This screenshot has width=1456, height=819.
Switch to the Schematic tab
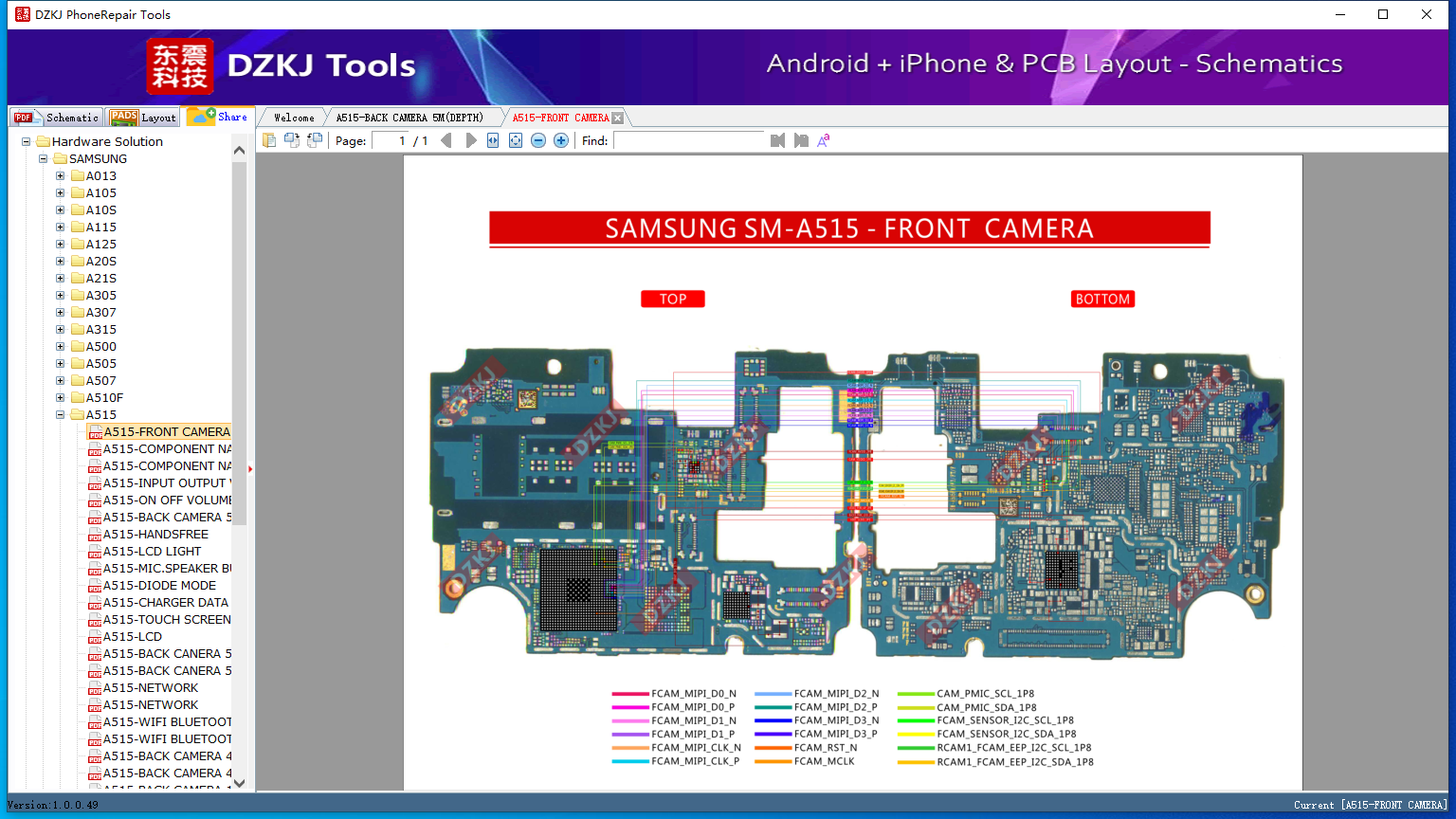tap(57, 118)
